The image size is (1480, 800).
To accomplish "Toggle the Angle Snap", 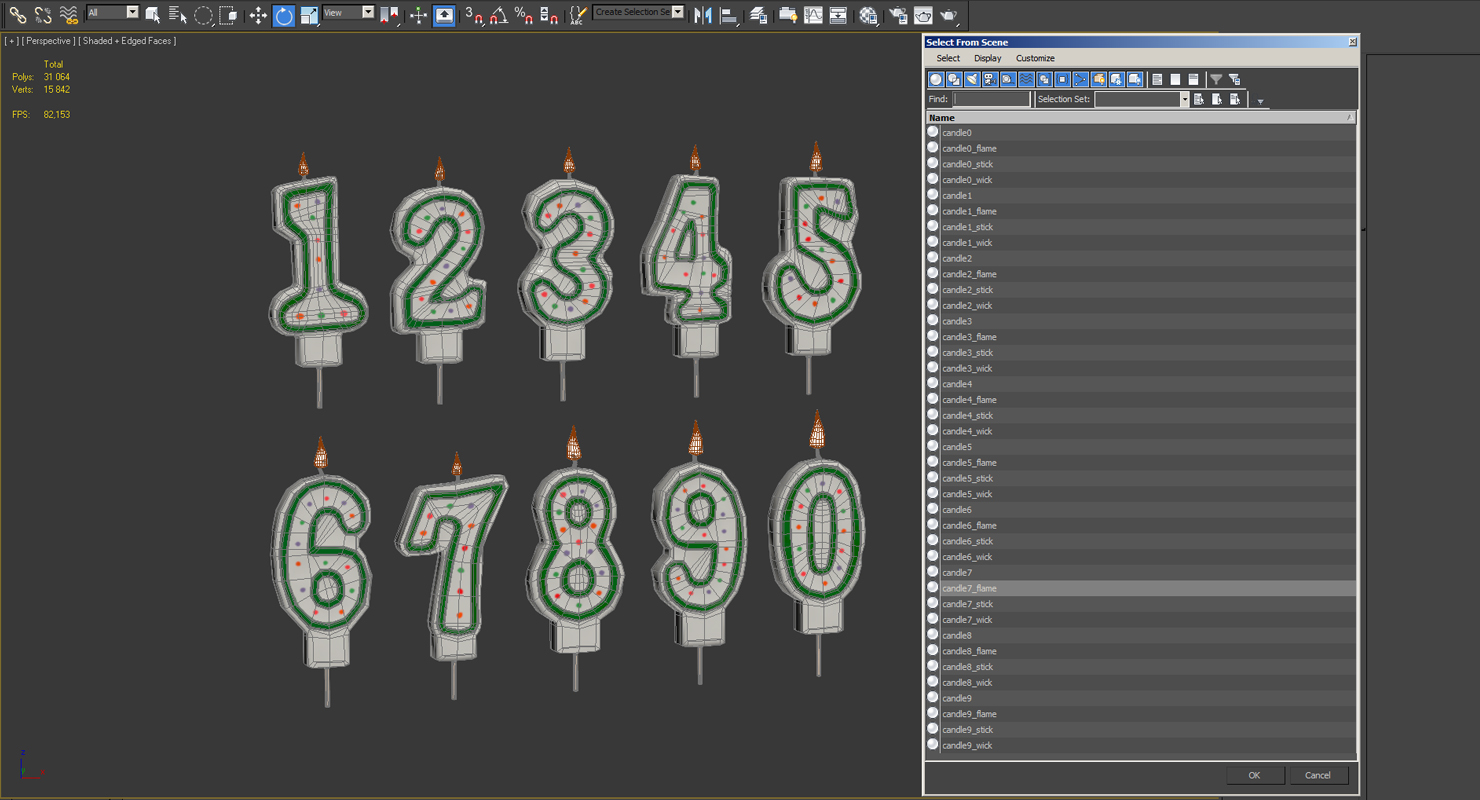I will pos(499,14).
